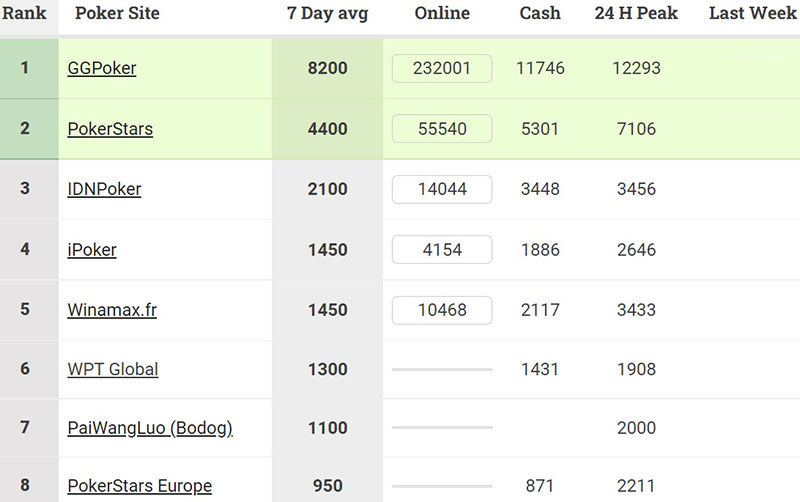800x502 pixels.
Task: Select the 24 hour peak value 12293
Action: pos(636,68)
